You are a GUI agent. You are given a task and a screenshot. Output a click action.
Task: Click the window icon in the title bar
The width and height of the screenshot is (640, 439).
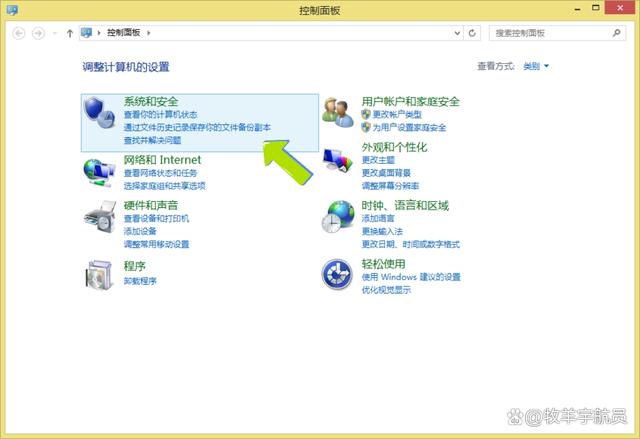pyautogui.click(x=12, y=10)
